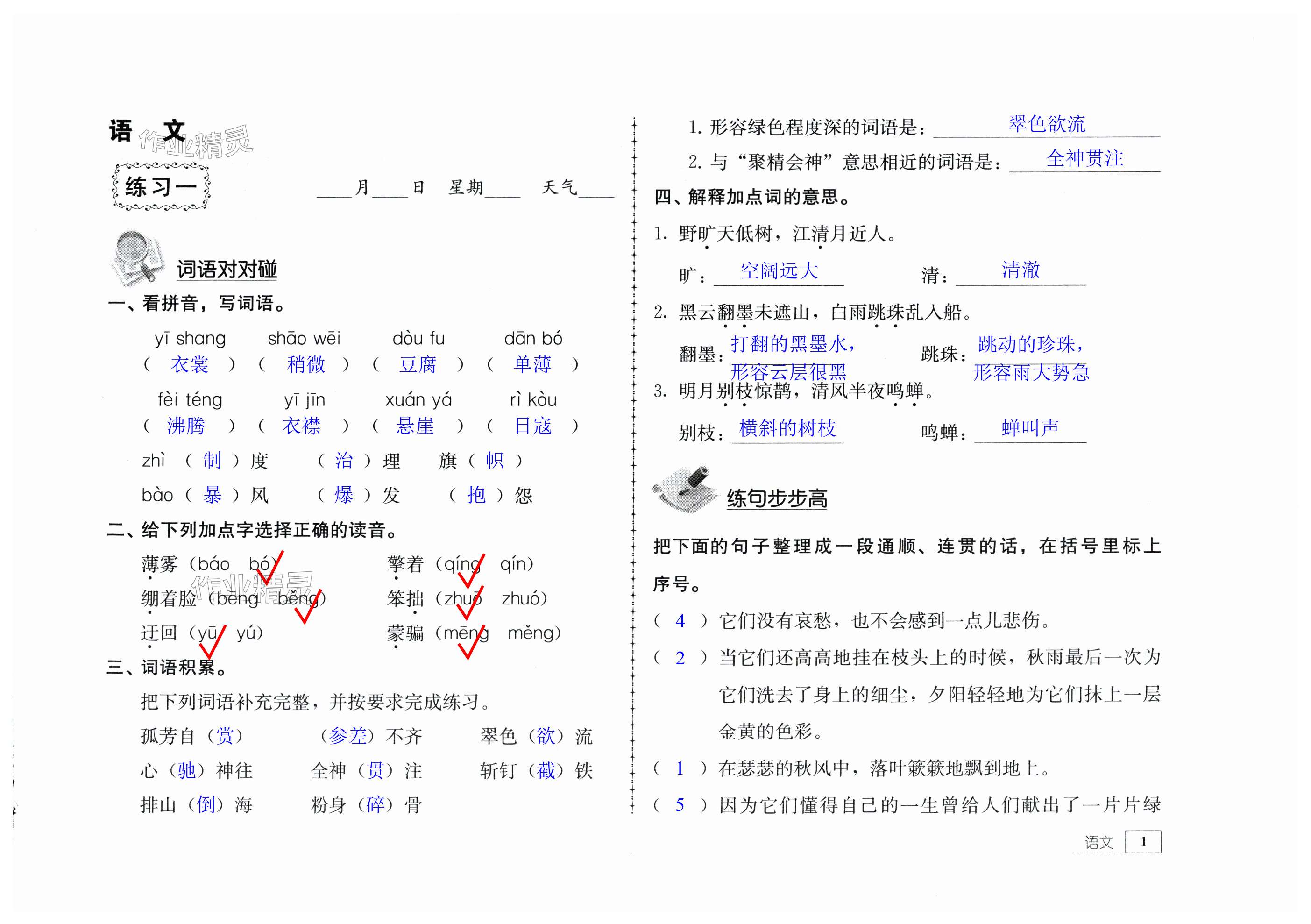The height and width of the screenshot is (924, 1311).
Task: Click the answer 空阔远大 after 旷：
Action: [x=779, y=270]
